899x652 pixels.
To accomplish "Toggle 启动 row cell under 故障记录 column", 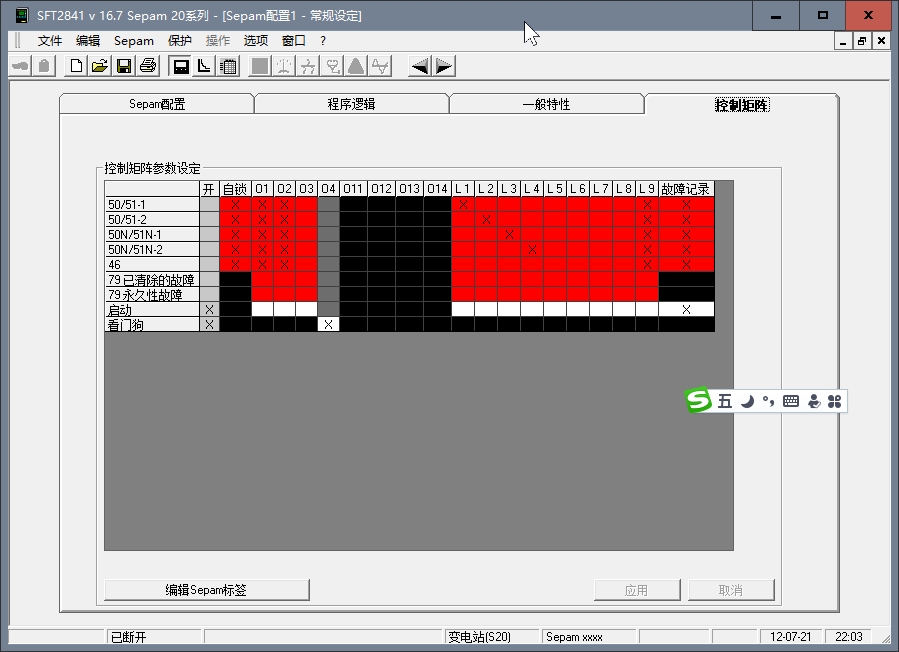I will coord(686,309).
